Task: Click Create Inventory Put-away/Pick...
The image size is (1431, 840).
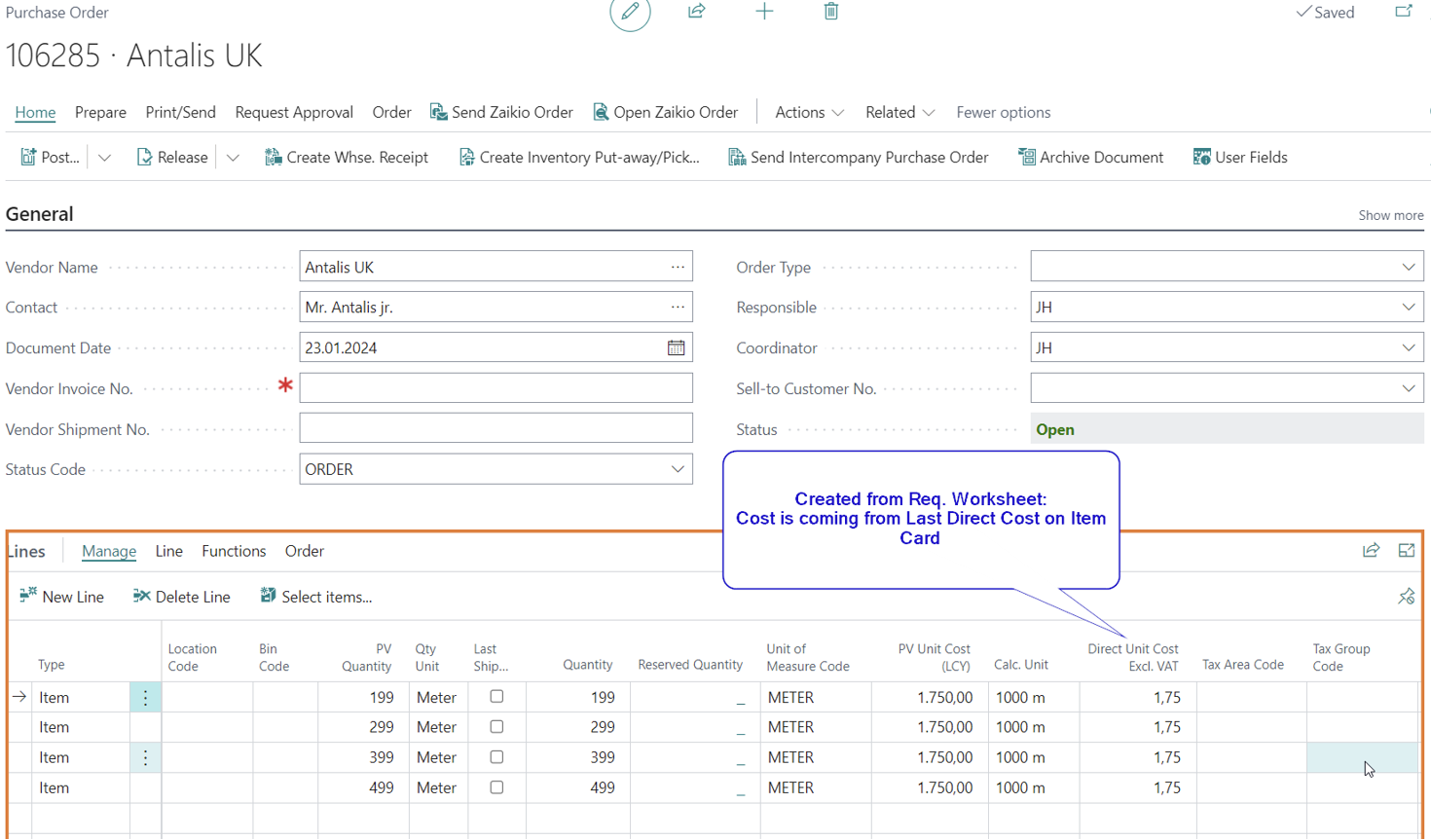Action: [x=578, y=157]
